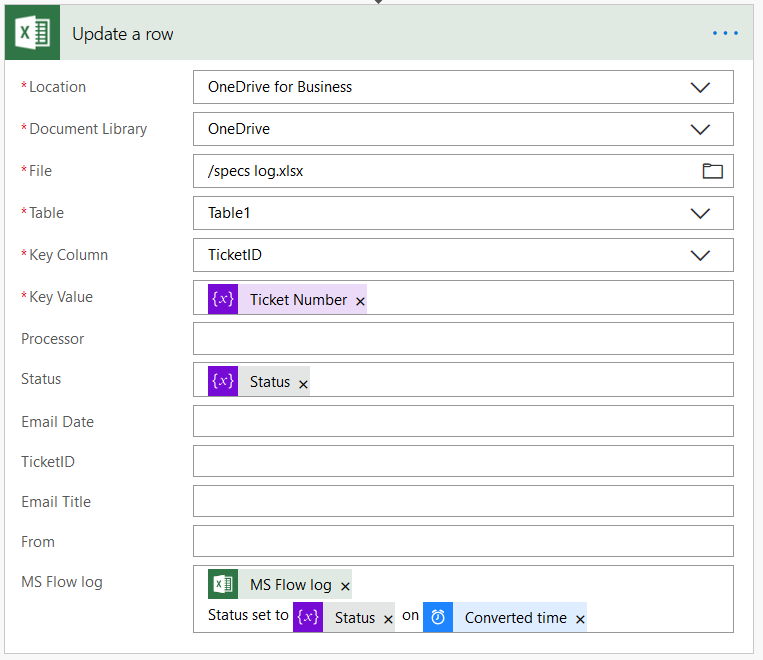Click the Processor input field

coord(463,339)
